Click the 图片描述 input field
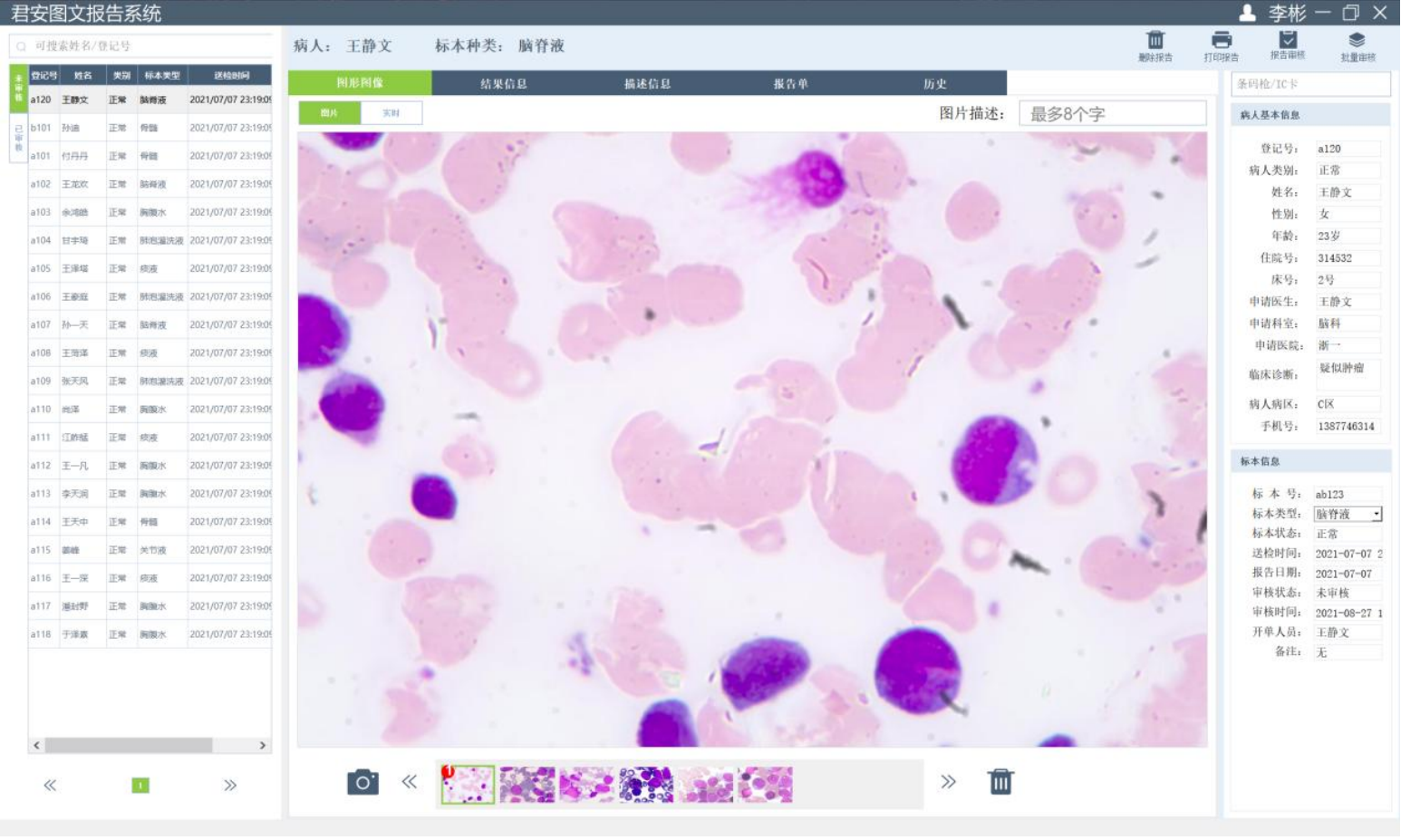This screenshot has width=1401, height=840. pyautogui.click(x=1113, y=113)
